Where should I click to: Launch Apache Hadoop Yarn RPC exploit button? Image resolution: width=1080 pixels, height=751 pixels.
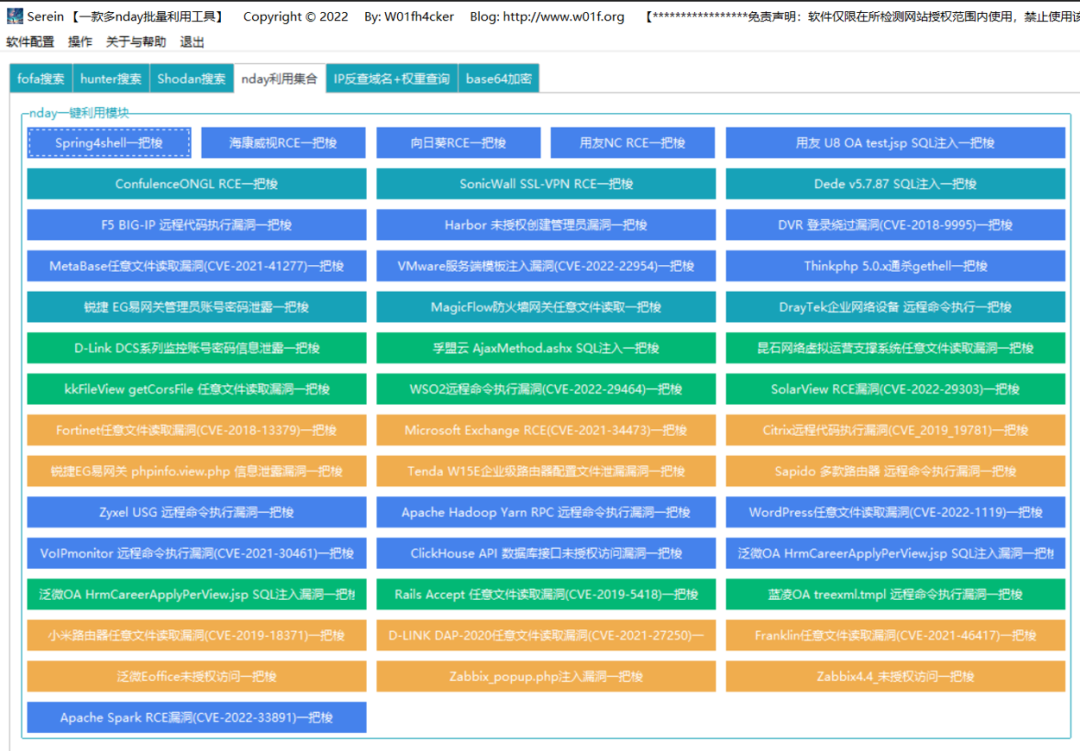[x=546, y=512]
